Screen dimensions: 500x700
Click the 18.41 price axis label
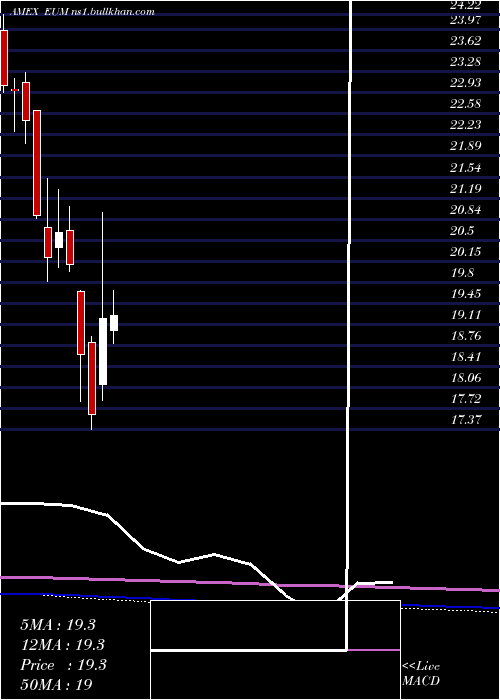(465, 357)
